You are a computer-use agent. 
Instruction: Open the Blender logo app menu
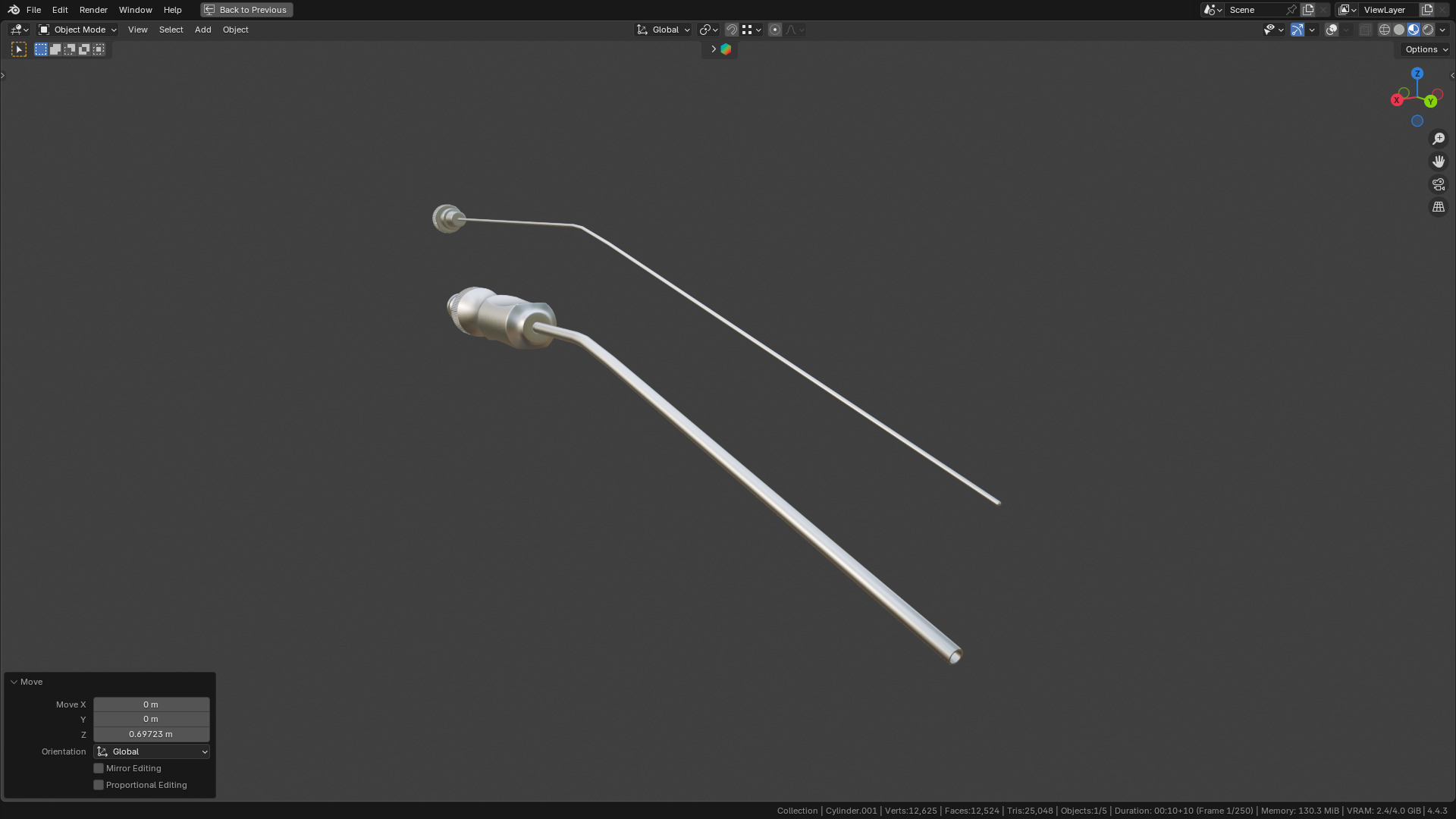click(14, 10)
